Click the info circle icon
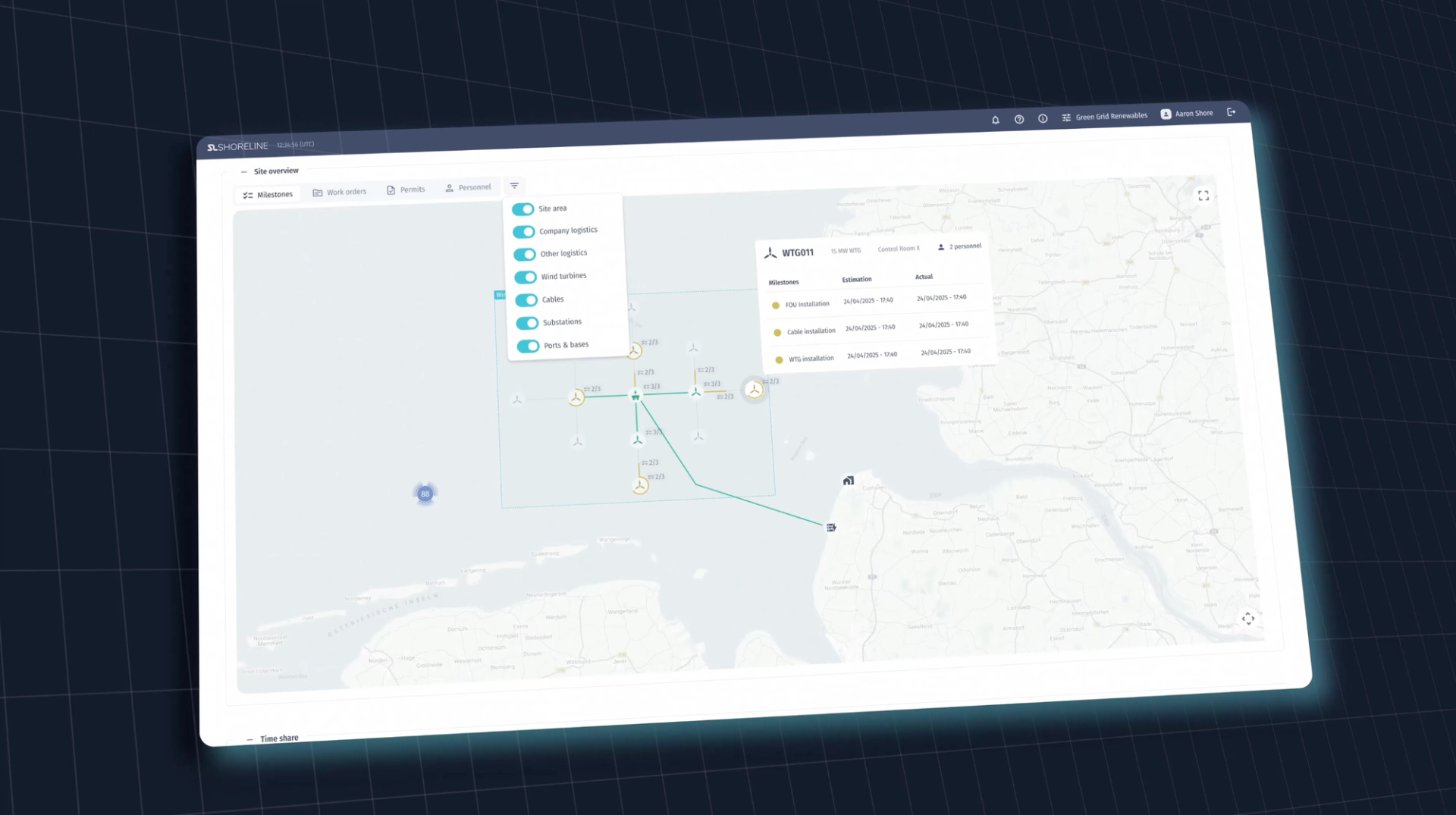Screen dimensions: 1456x815 pos(1043,118)
